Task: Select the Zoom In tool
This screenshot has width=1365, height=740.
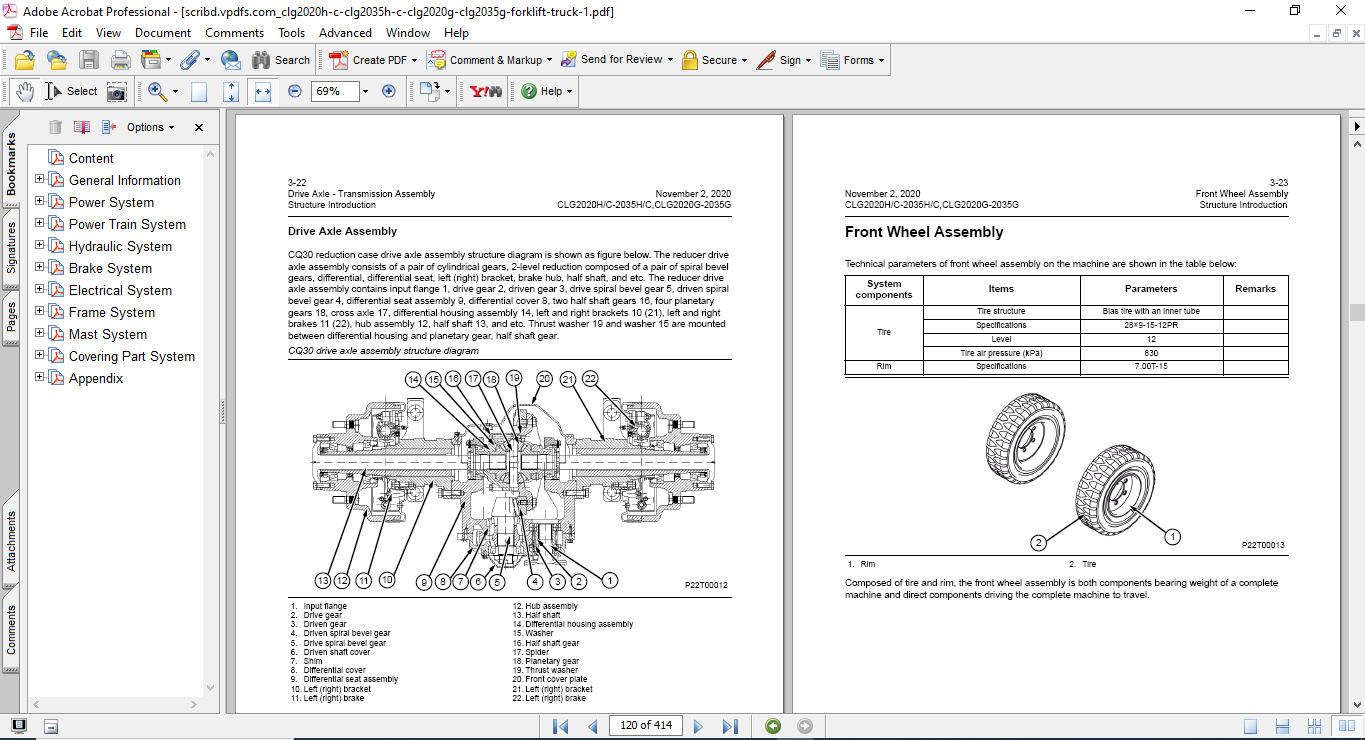Action: click(x=155, y=91)
